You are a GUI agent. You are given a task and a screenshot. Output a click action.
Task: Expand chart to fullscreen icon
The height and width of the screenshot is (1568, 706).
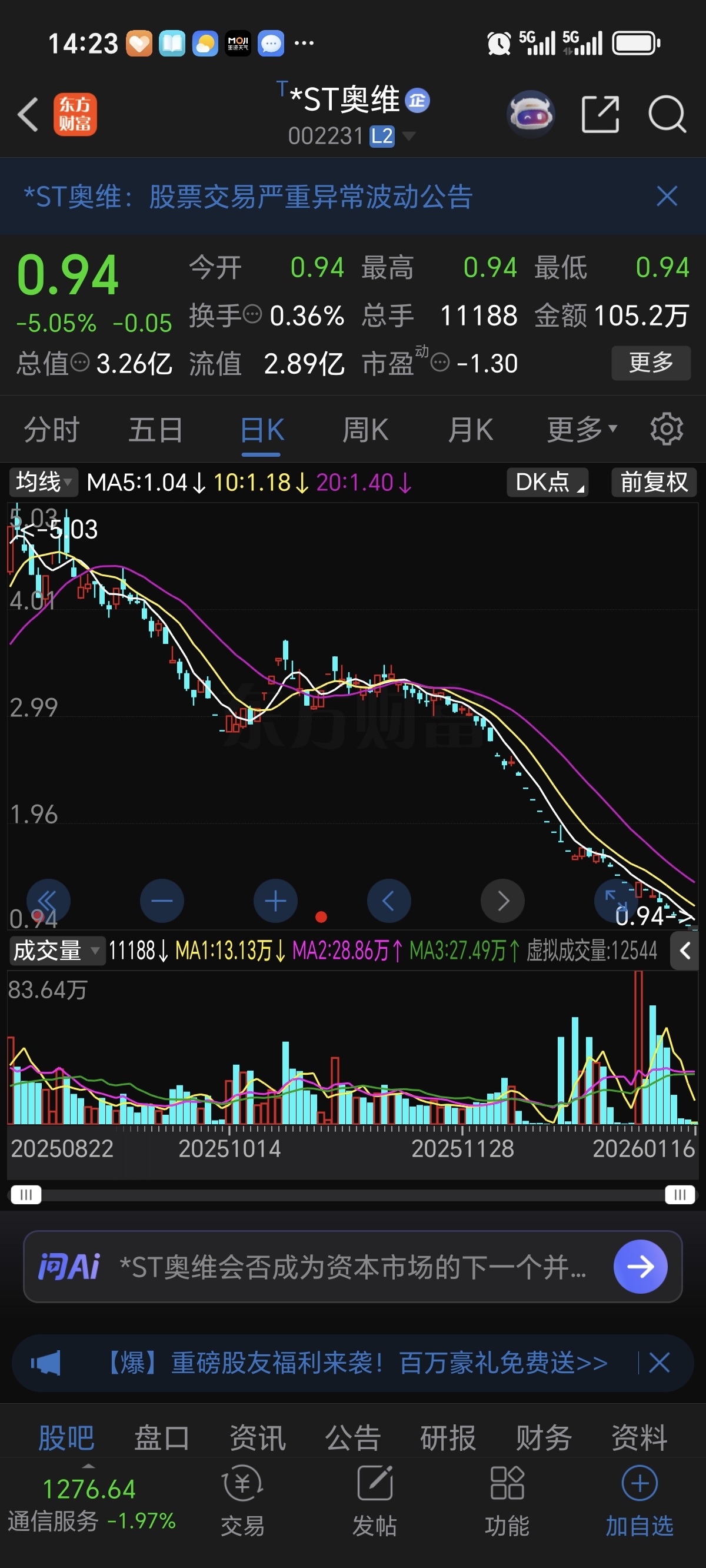point(615,901)
